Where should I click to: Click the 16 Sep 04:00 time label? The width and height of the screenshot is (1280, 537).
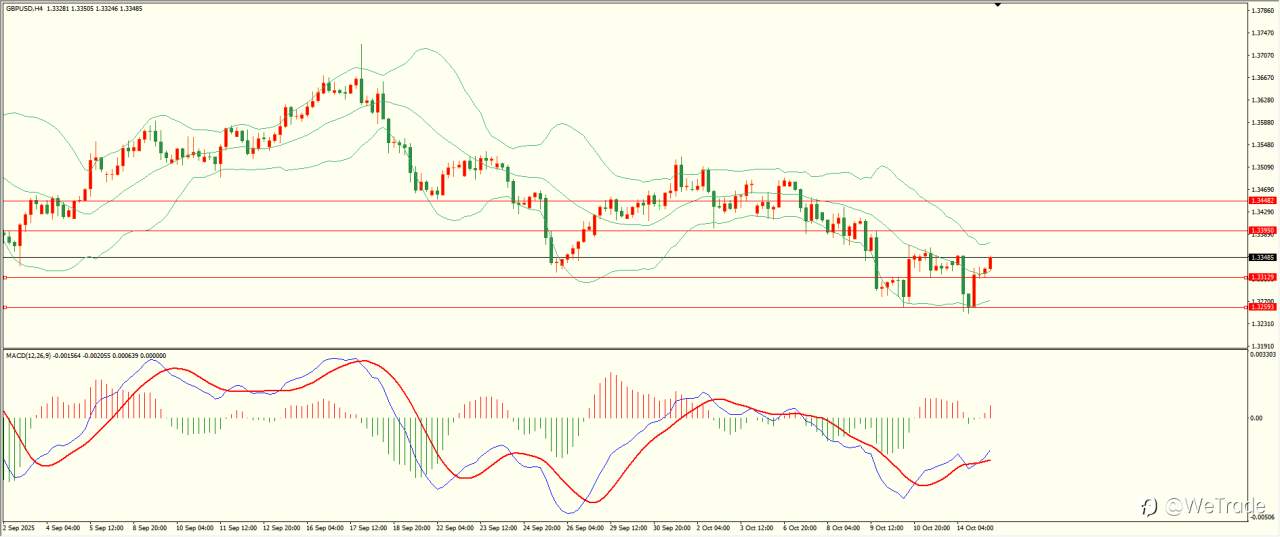326,526
